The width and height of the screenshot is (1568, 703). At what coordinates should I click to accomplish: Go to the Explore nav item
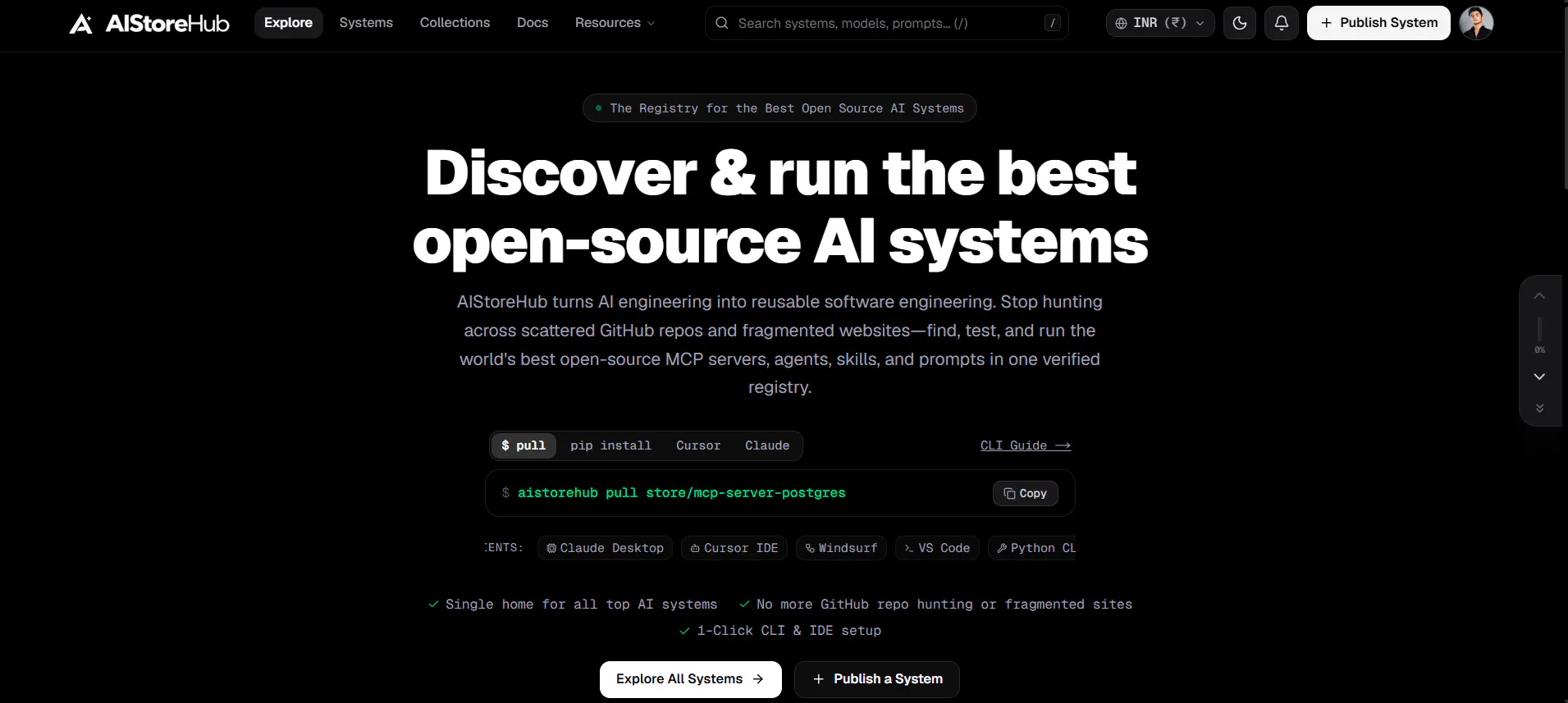tap(288, 23)
